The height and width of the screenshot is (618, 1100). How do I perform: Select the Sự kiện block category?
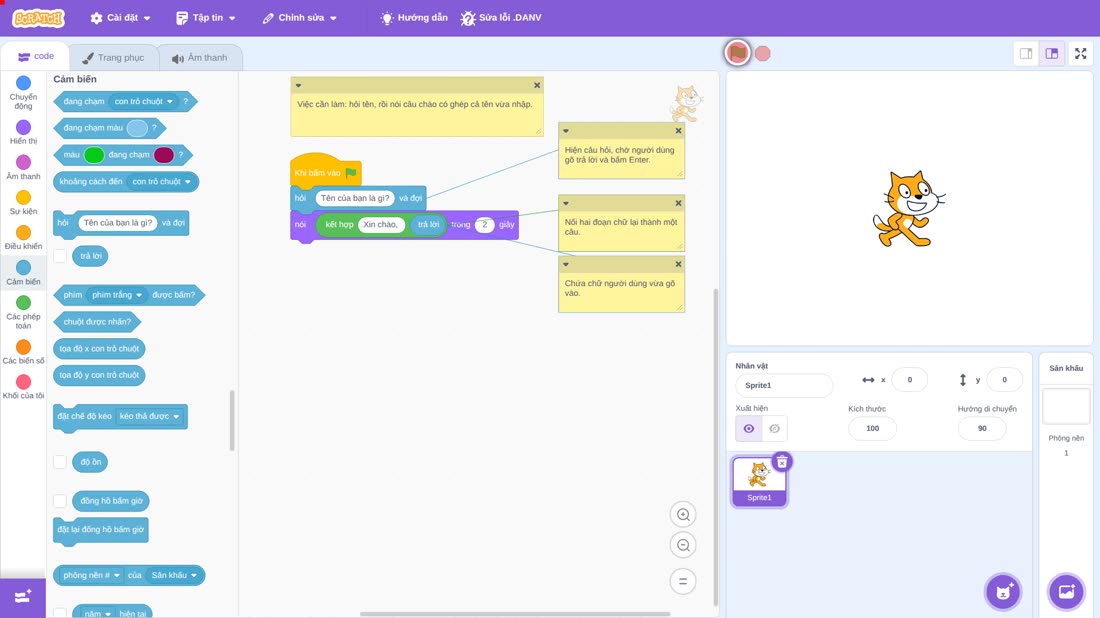point(23,202)
